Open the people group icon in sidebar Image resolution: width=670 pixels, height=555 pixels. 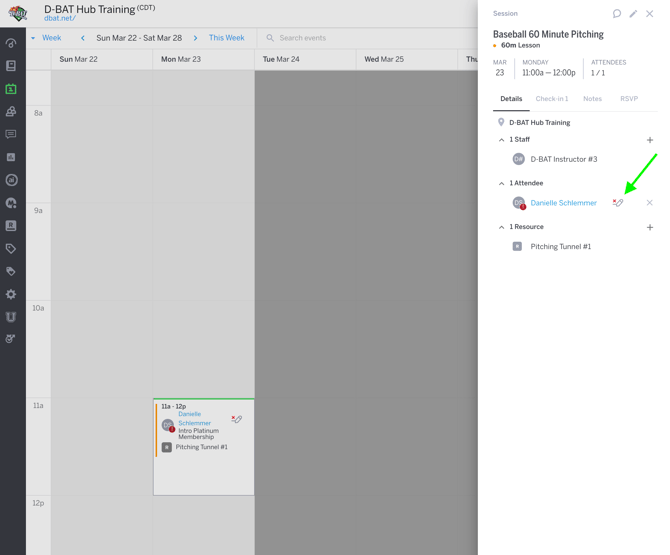tap(11, 112)
